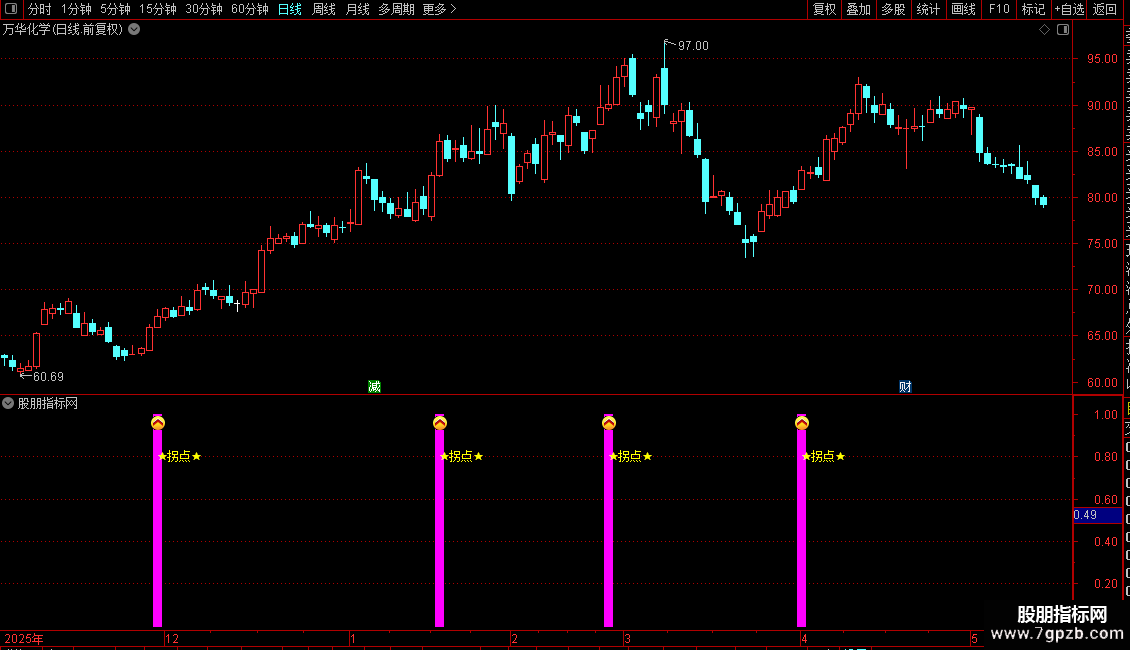
Task: Toggle the panel layout icon at top-left
Action: (11, 9)
